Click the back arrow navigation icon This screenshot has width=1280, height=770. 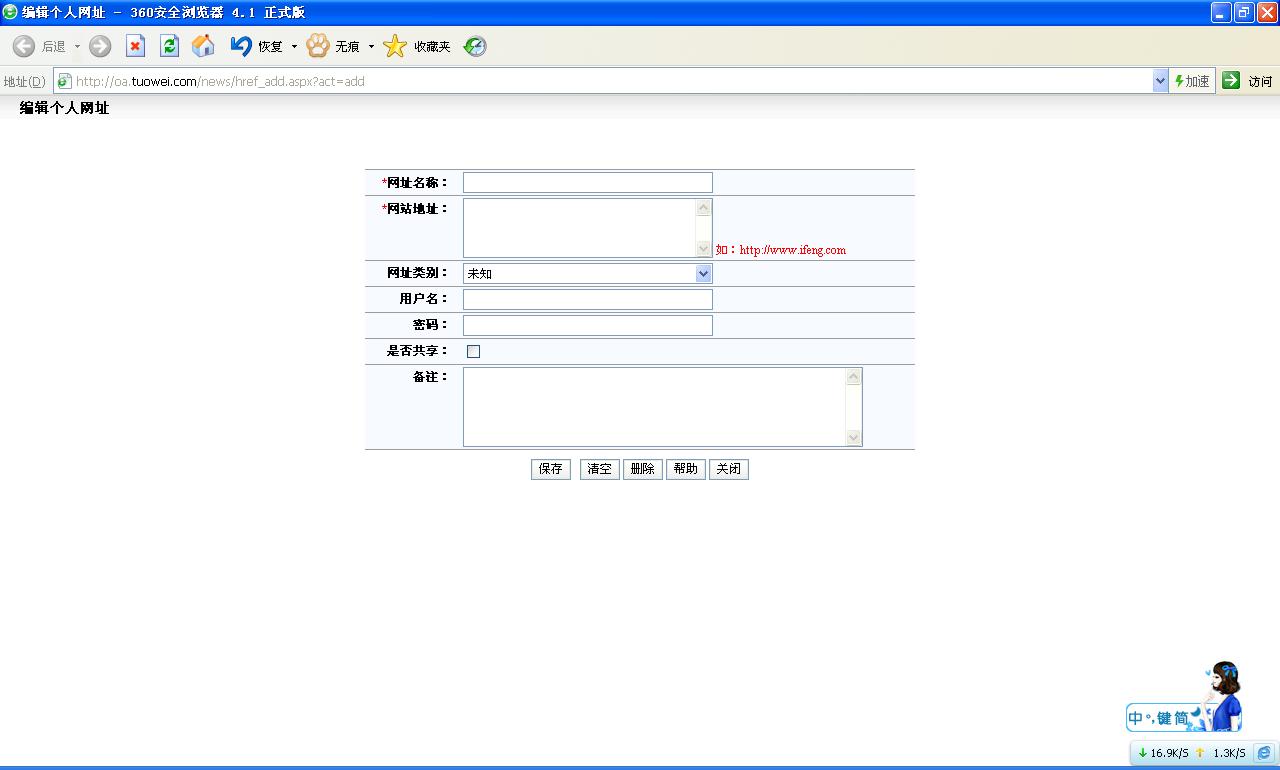coord(24,46)
